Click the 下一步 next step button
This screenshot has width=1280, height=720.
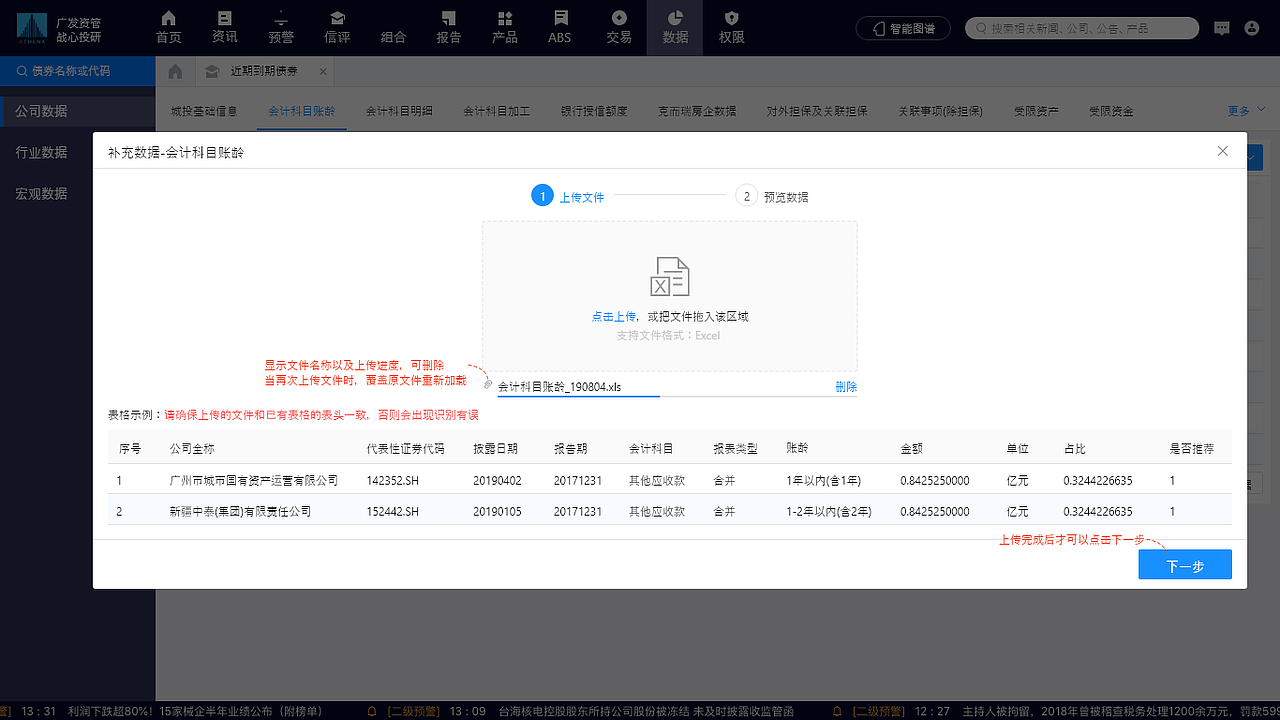tap(1185, 564)
